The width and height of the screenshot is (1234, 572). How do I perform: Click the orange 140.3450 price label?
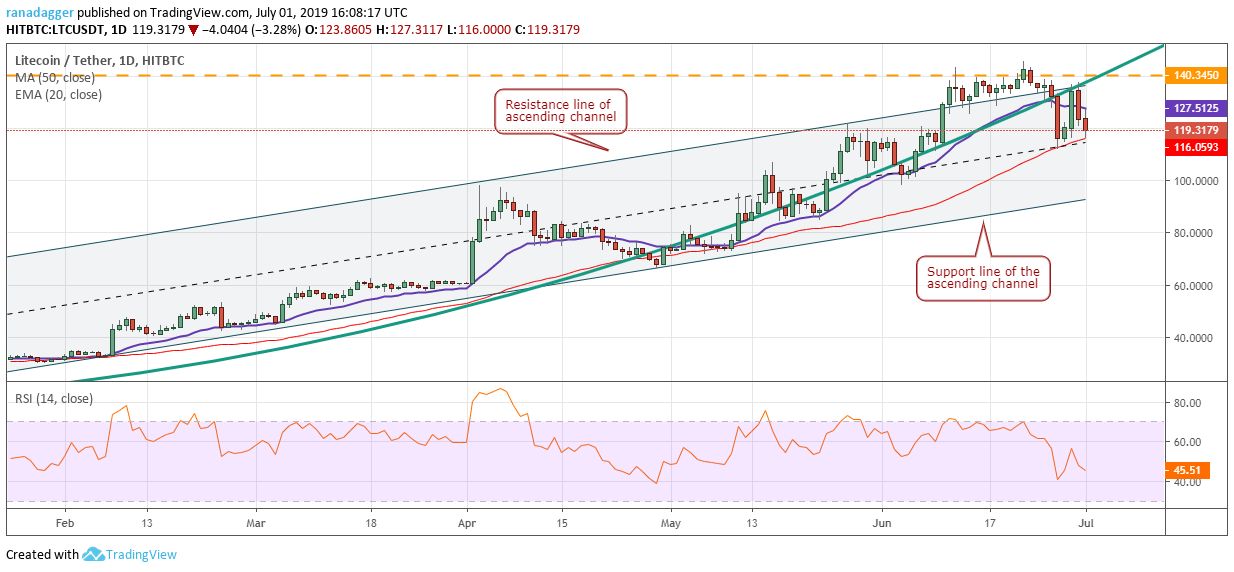pyautogui.click(x=1199, y=75)
